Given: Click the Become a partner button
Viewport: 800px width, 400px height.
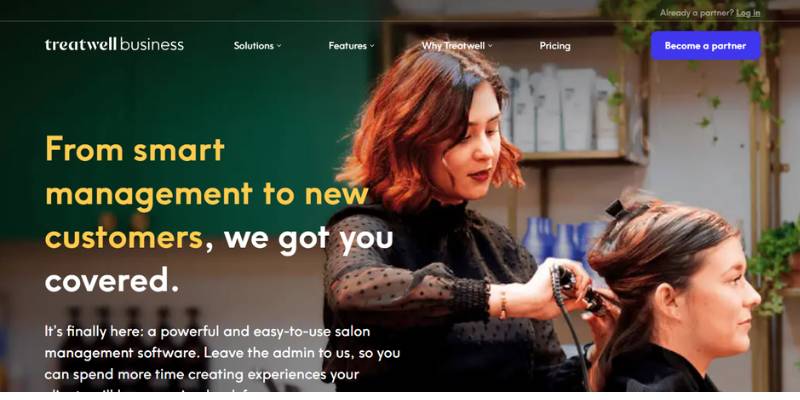Looking at the screenshot, I should tap(705, 45).
